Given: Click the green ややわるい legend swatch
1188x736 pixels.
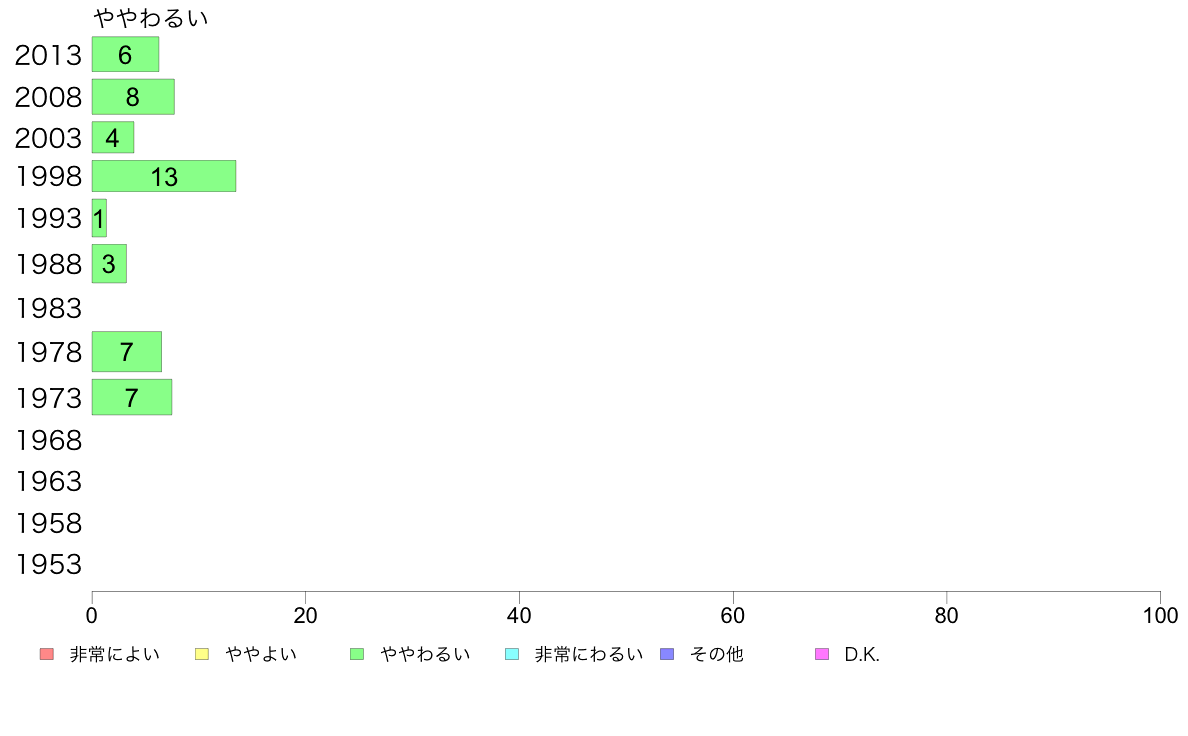Looking at the screenshot, I should (357, 654).
